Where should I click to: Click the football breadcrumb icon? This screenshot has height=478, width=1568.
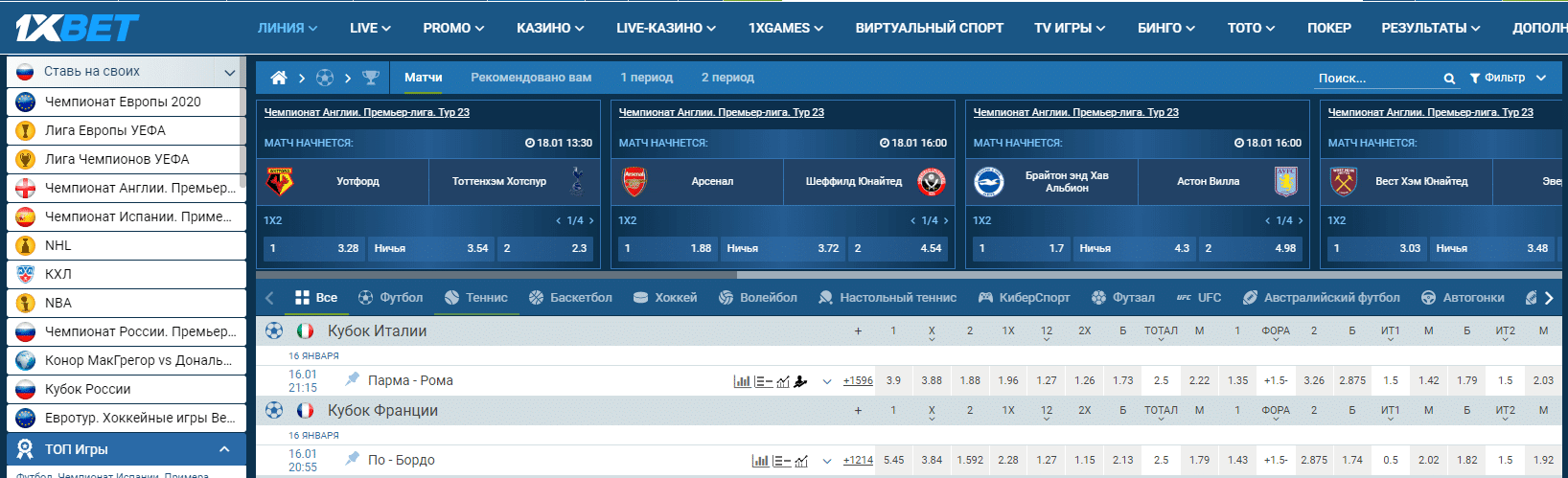325,78
